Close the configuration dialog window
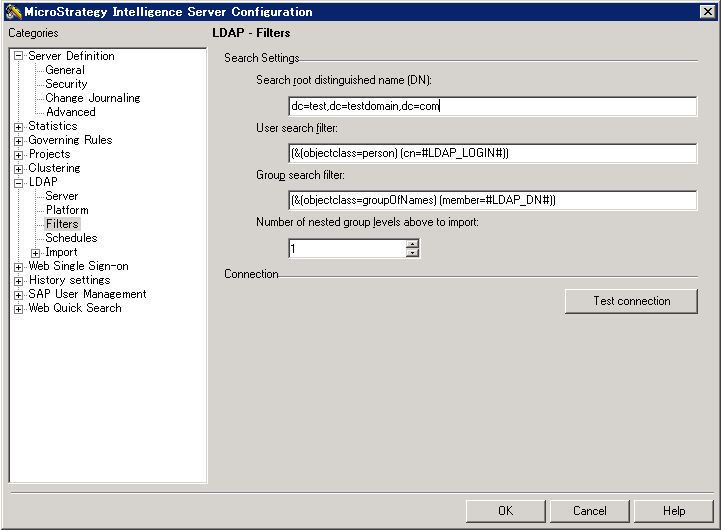Screen dimensions: 721x531 click(x=706, y=12)
